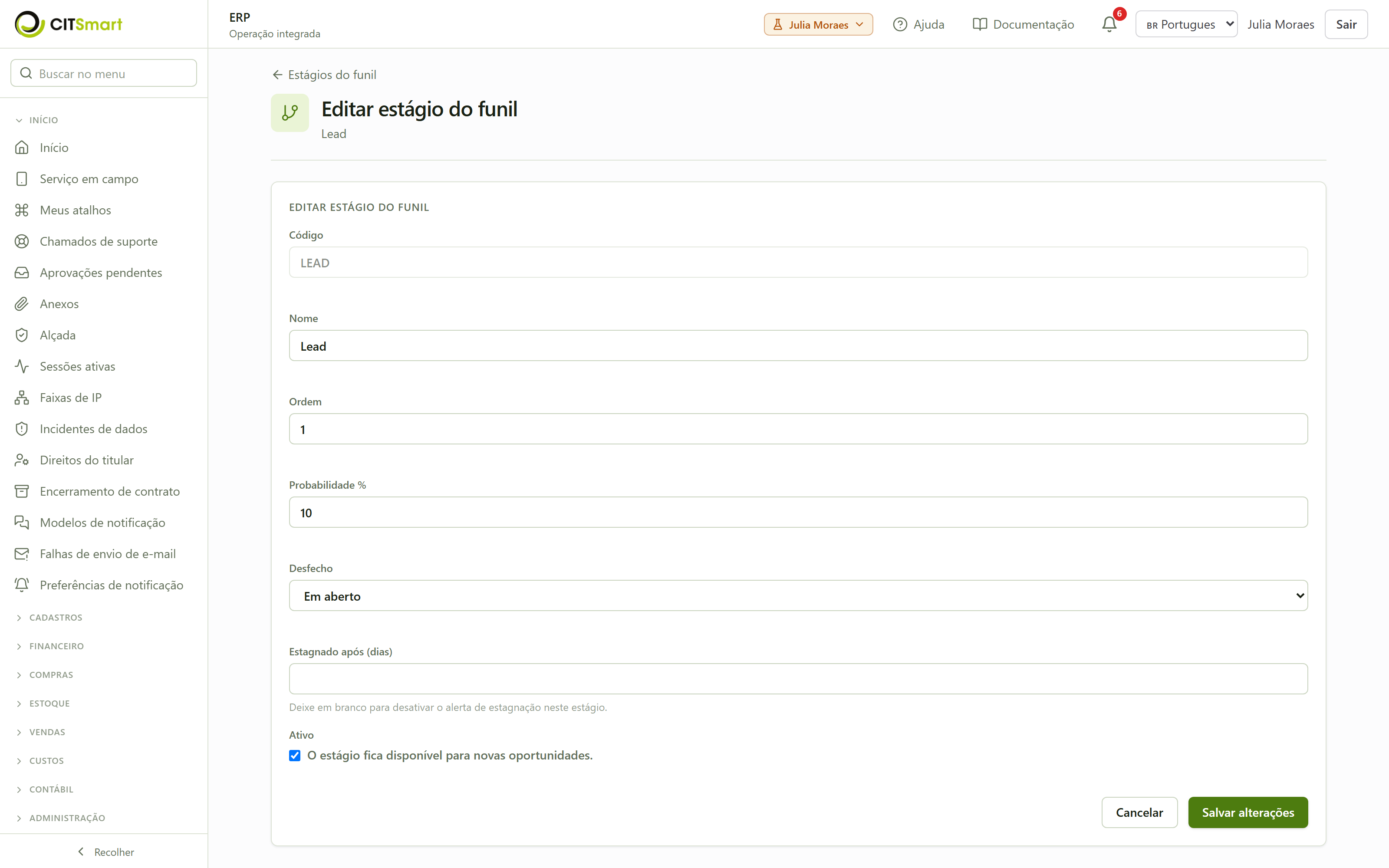Image resolution: width=1389 pixels, height=868 pixels.
Task: Open the Julia Moraes profile switcher dropdown
Action: (818, 24)
